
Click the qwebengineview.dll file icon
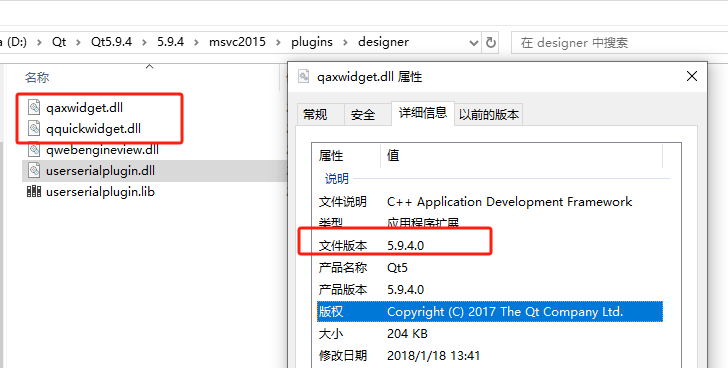tap(34, 149)
